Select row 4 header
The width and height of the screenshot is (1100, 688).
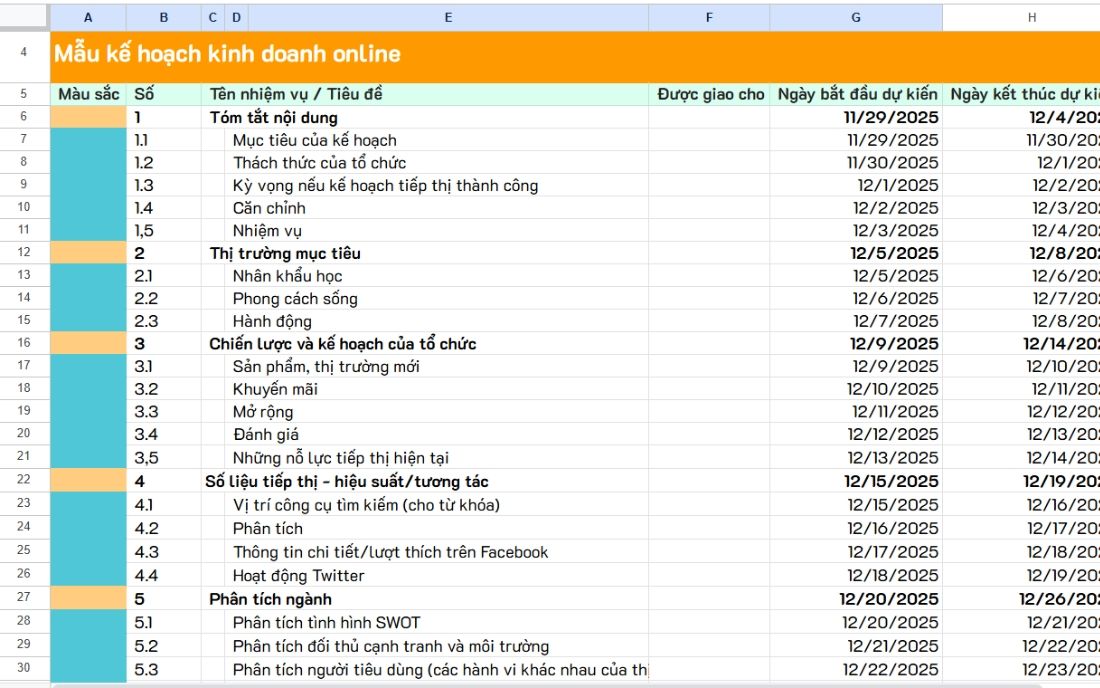[x=24, y=52]
